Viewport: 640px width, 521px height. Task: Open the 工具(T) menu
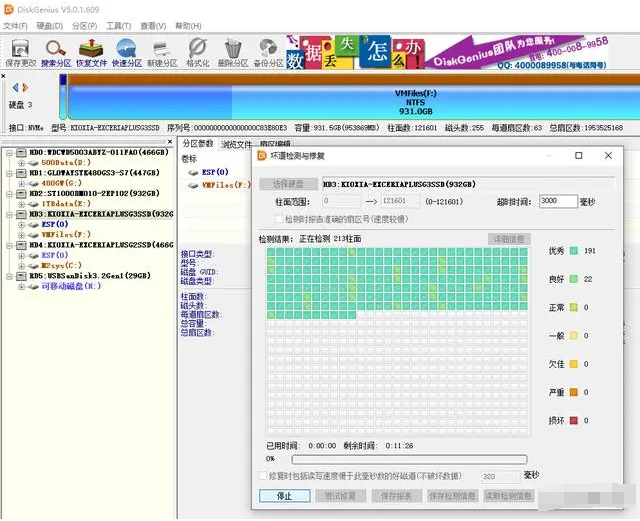pos(118,26)
